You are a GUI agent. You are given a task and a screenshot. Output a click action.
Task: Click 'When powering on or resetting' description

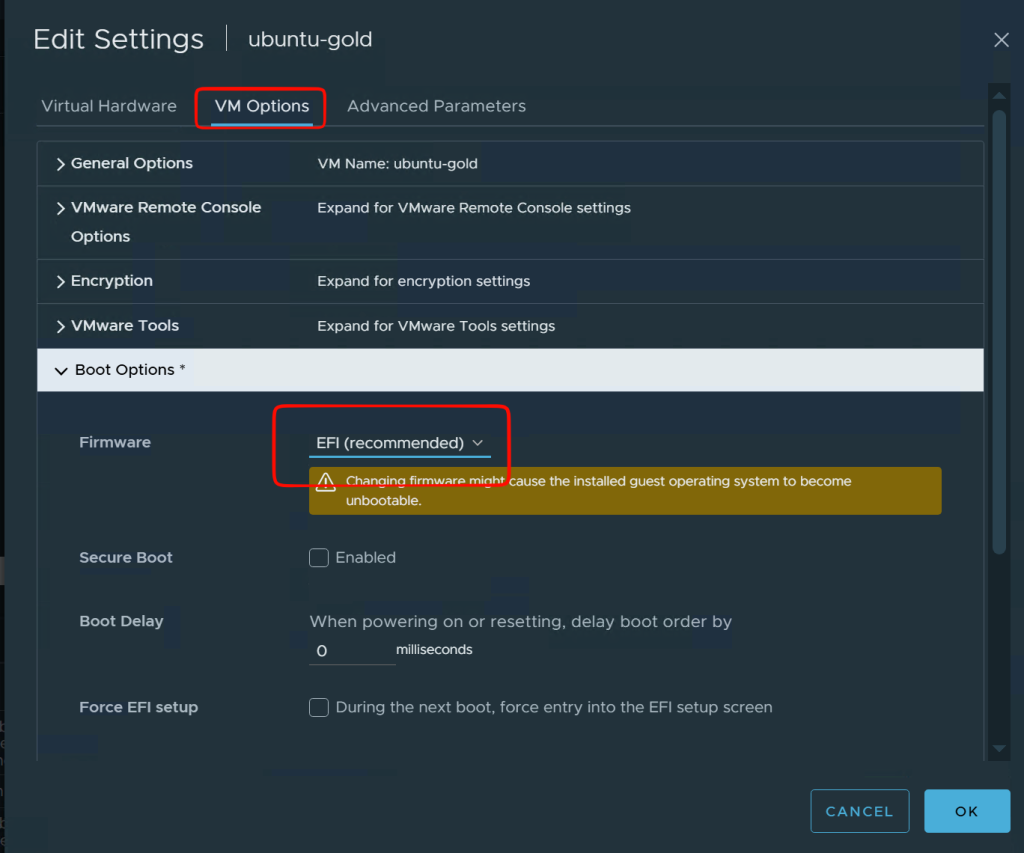coord(520,621)
